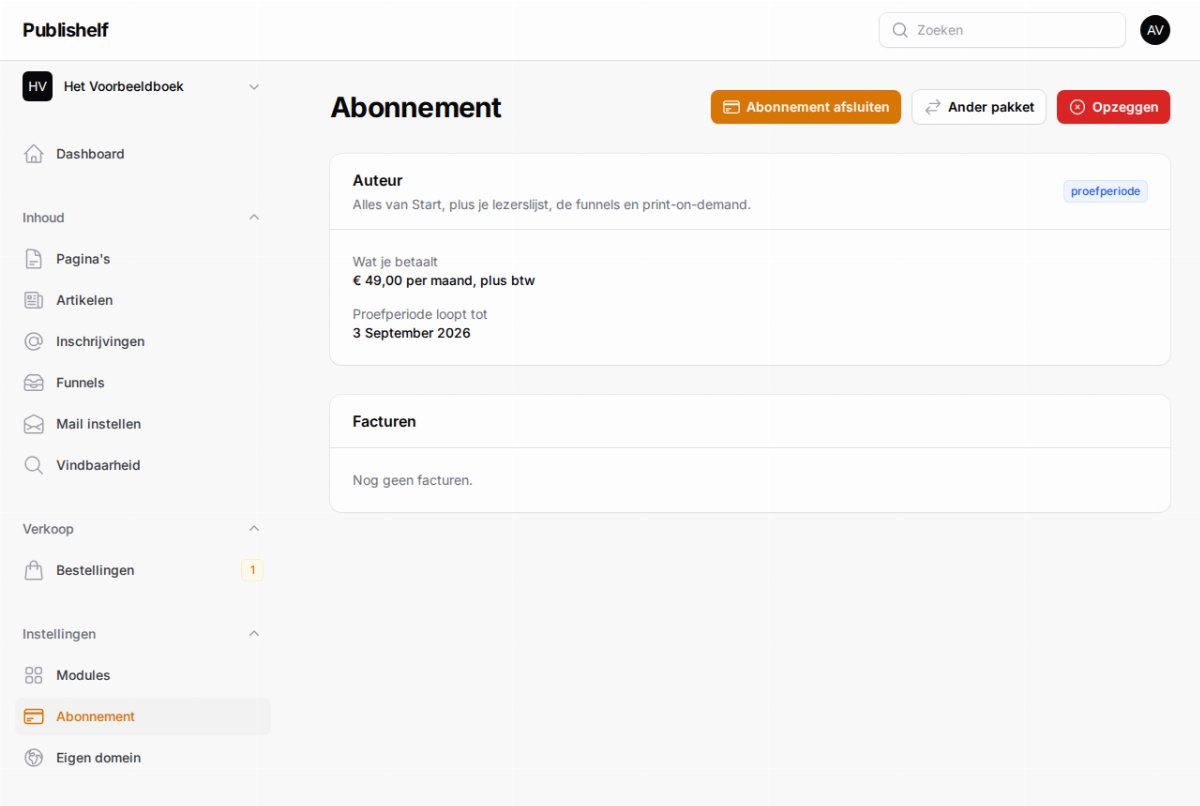Select the Bestellingen shopping bag icon

pyautogui.click(x=34, y=570)
